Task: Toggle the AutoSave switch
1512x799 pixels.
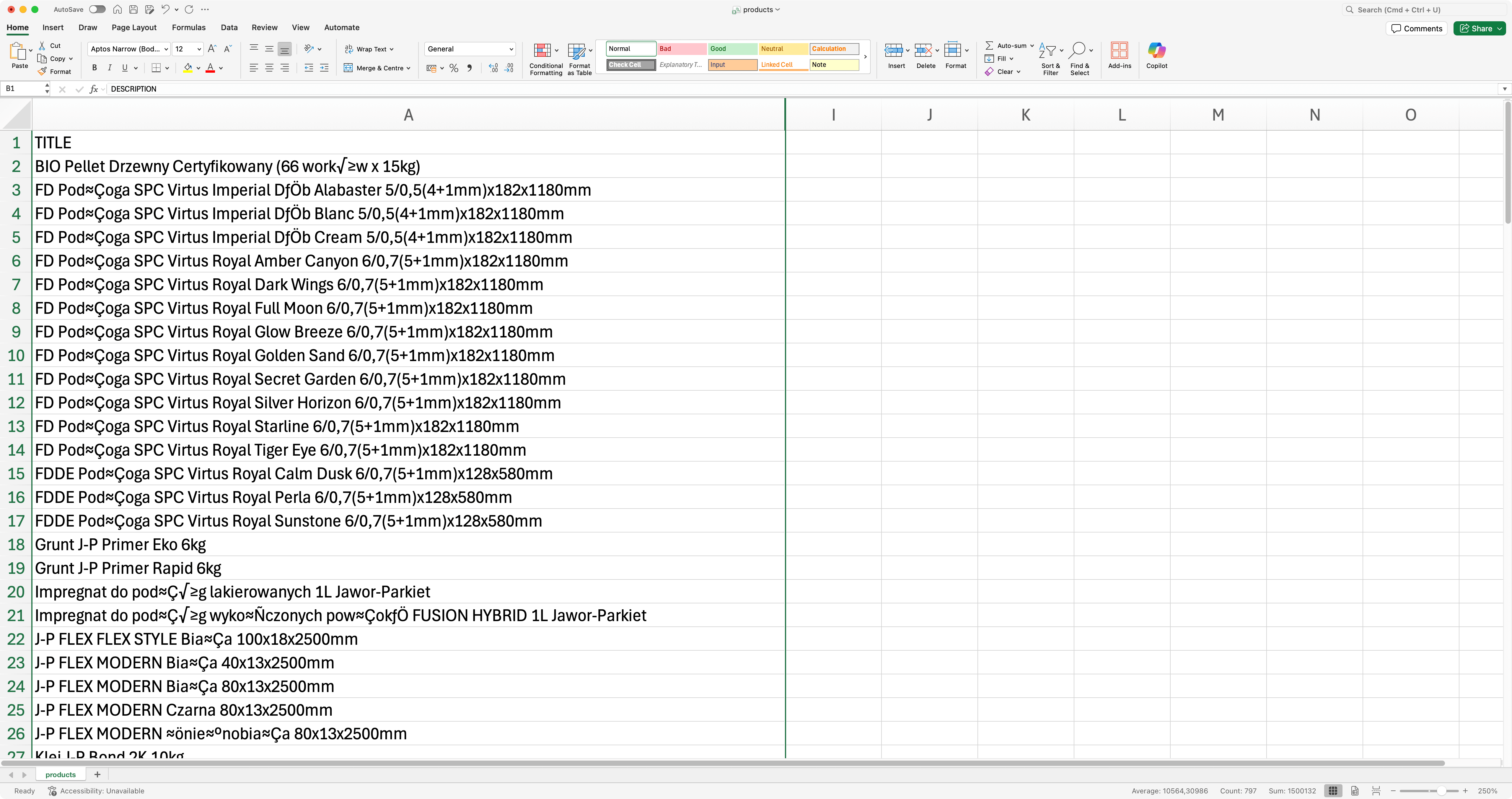Action: tap(97, 9)
